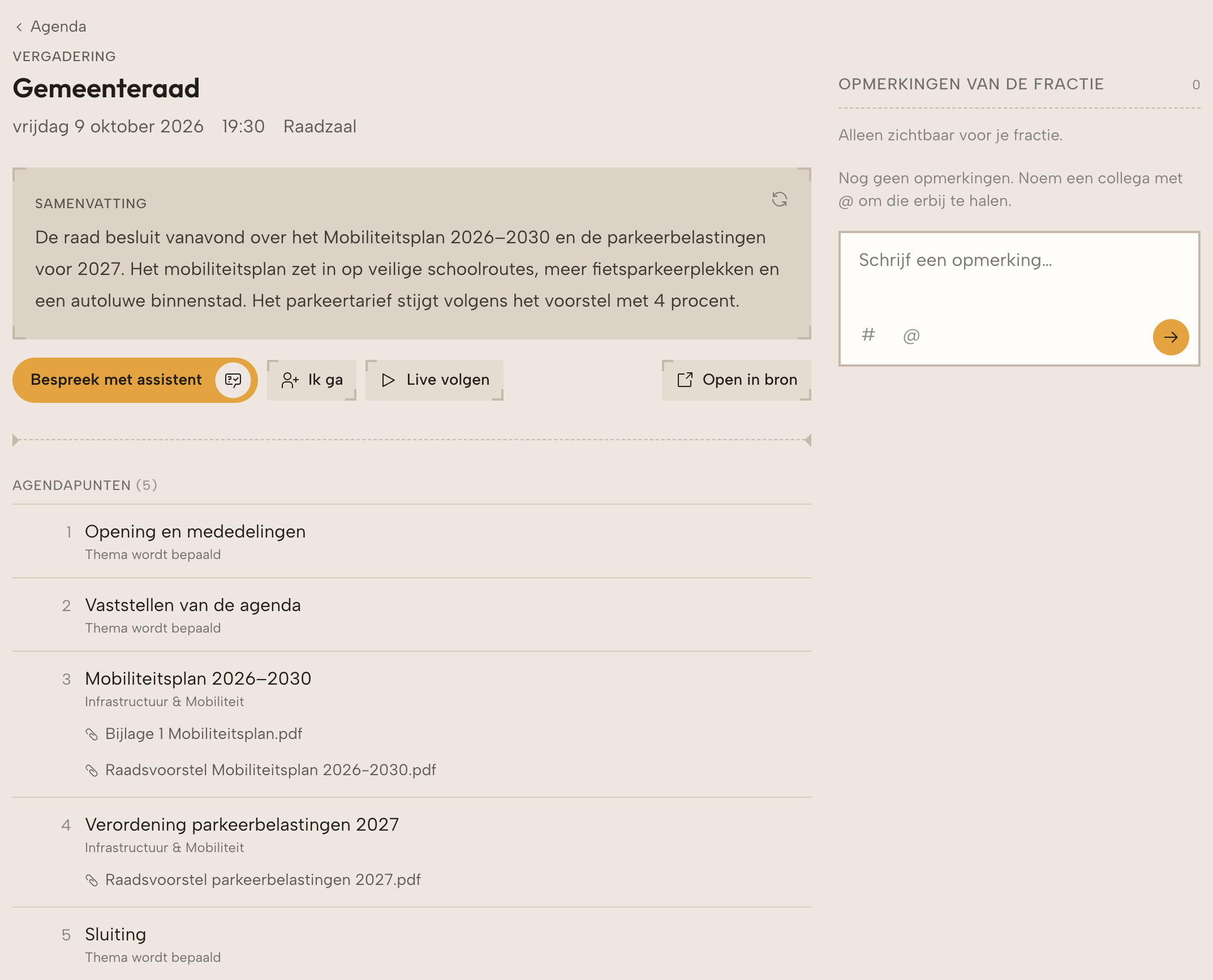Click the Agendapunten (5) heading

[85, 485]
